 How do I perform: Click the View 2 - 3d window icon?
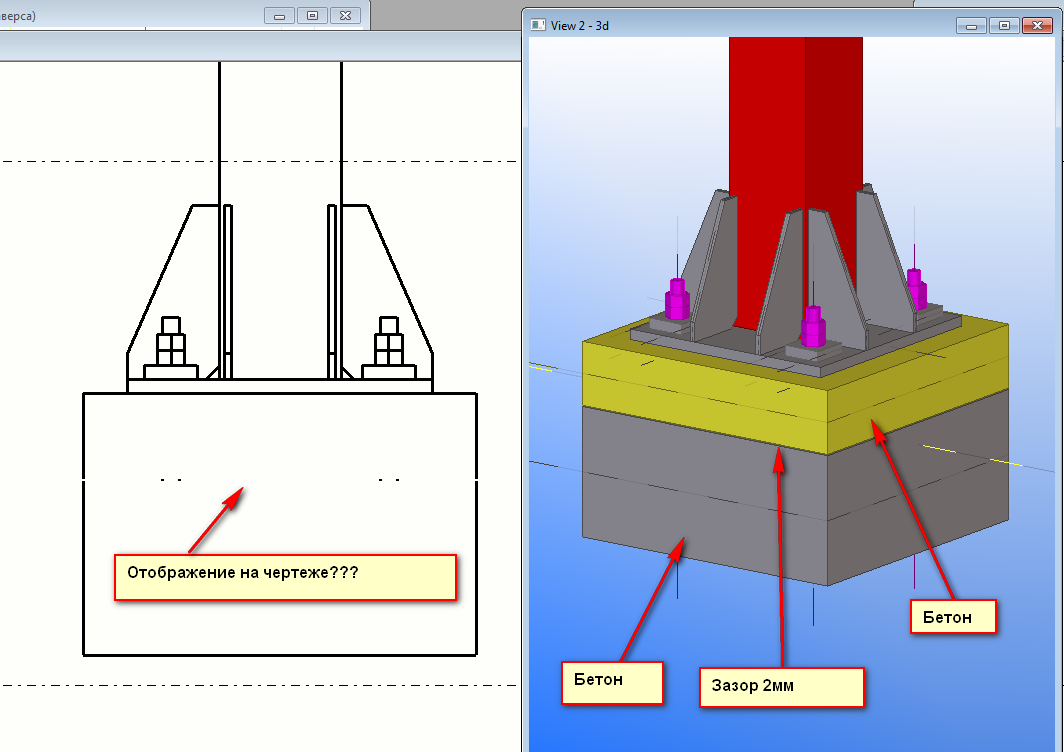click(538, 25)
